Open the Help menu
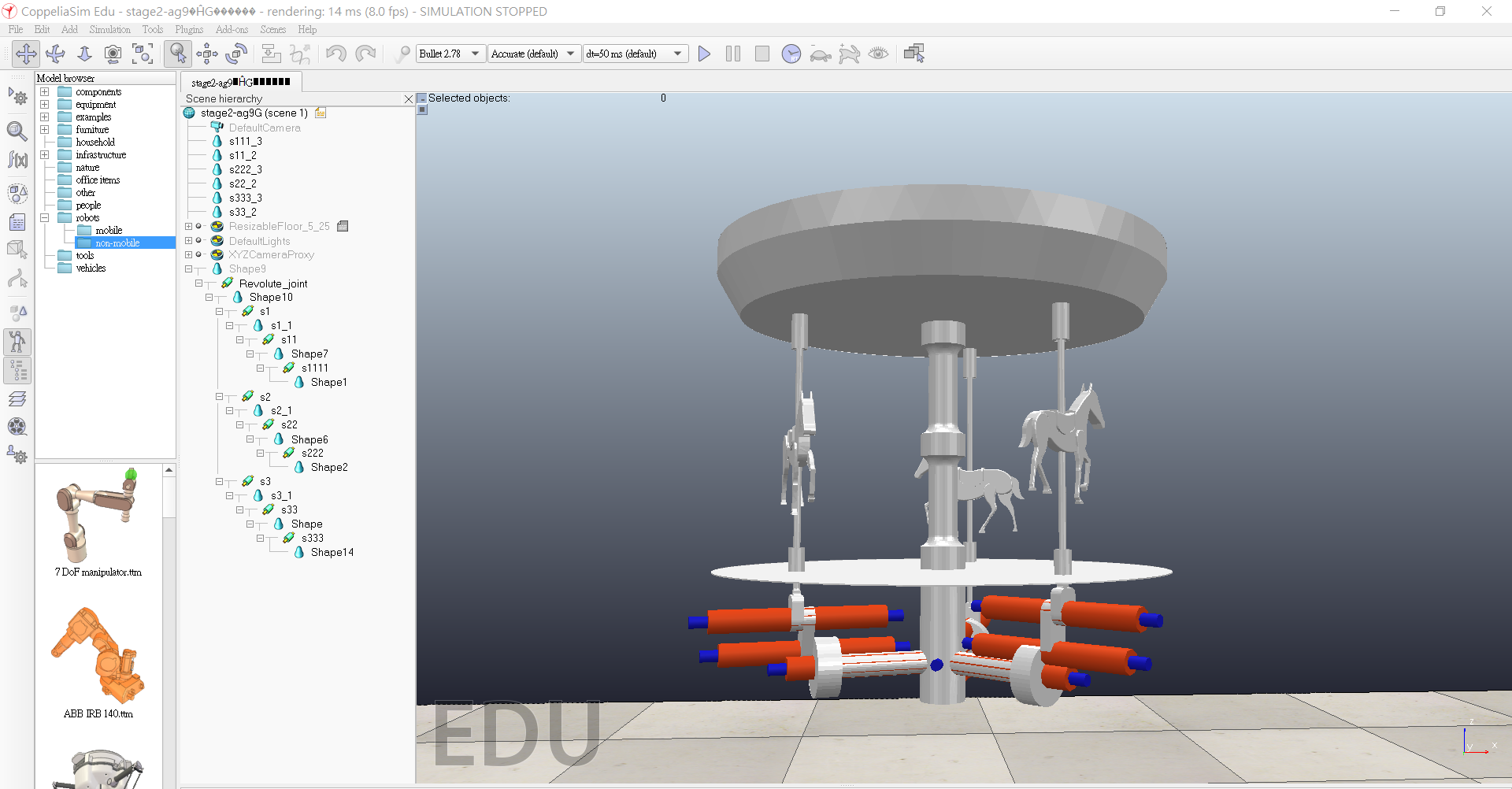 point(307,29)
